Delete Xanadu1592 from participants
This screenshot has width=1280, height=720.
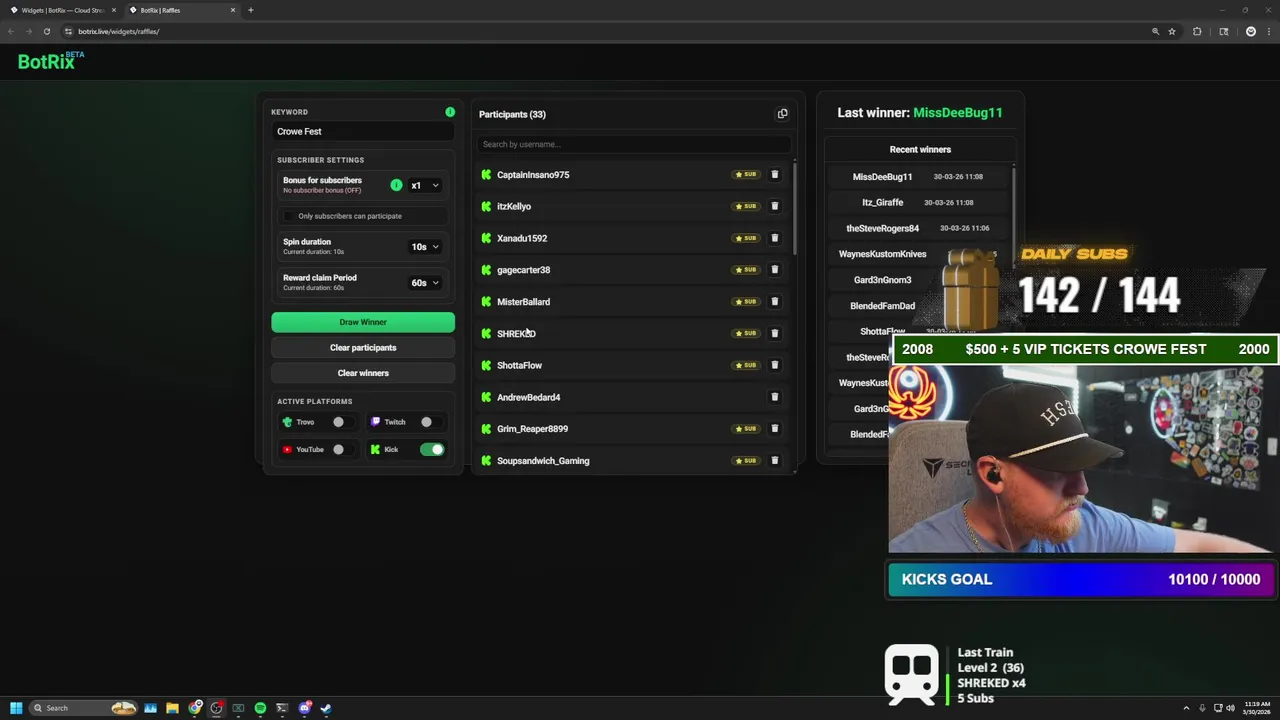(x=774, y=238)
